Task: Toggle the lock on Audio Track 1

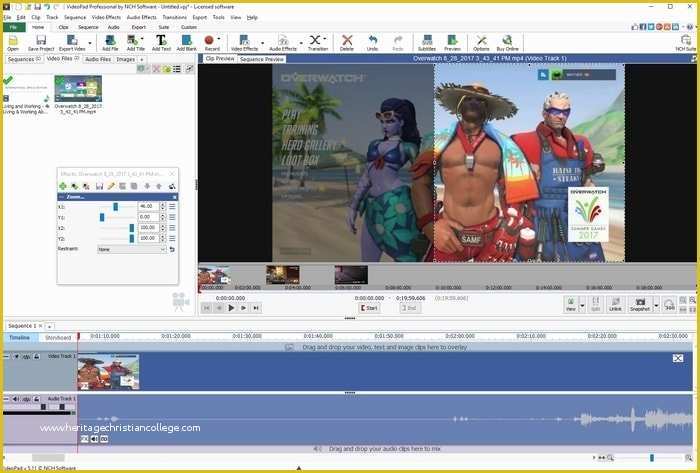Action: [37, 399]
